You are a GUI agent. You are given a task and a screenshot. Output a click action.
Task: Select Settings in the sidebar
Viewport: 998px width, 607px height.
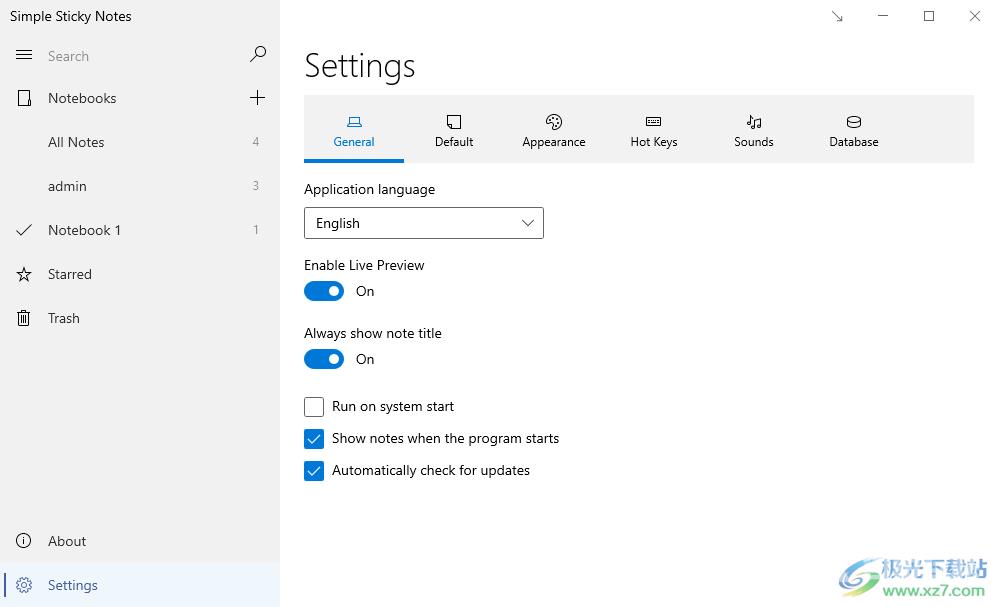coord(140,585)
